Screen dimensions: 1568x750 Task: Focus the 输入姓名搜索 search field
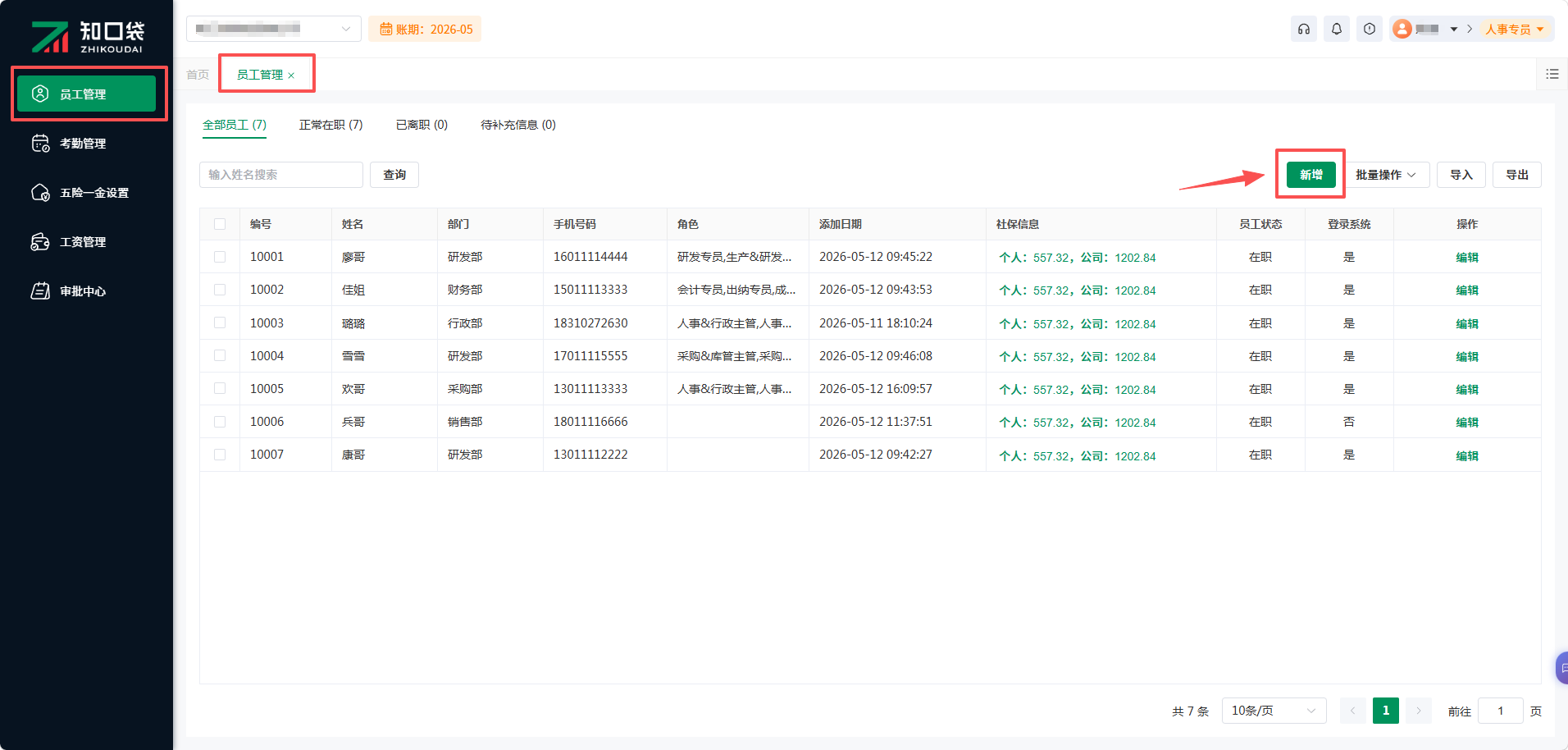(x=281, y=175)
